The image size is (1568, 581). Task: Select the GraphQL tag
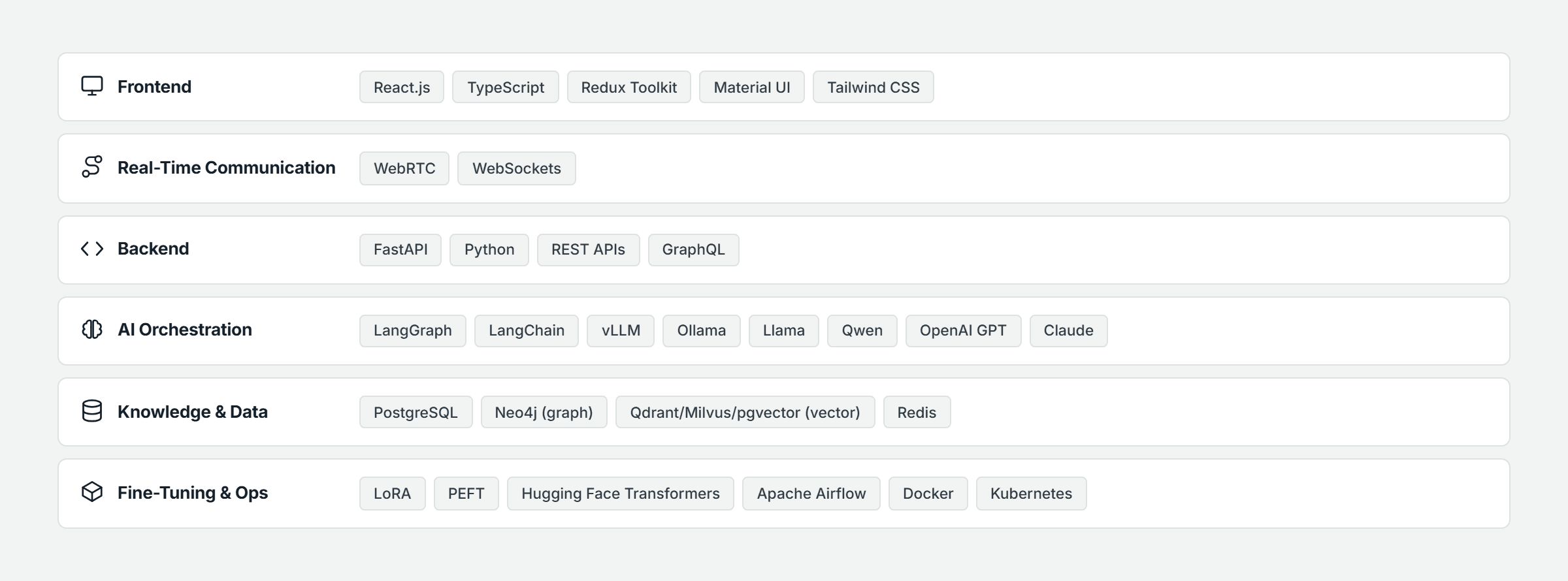[694, 249]
